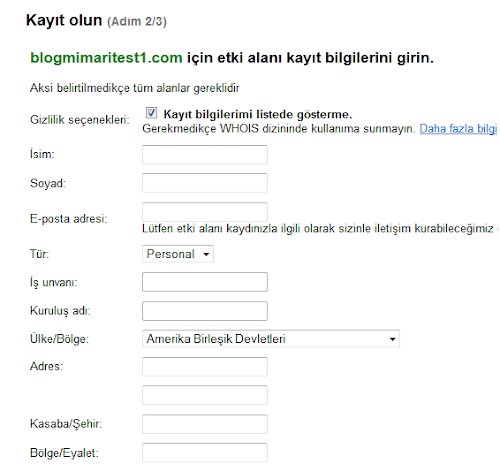Open the 'Daha fazla bilgi' link
The width and height of the screenshot is (500, 464).
pos(458,129)
